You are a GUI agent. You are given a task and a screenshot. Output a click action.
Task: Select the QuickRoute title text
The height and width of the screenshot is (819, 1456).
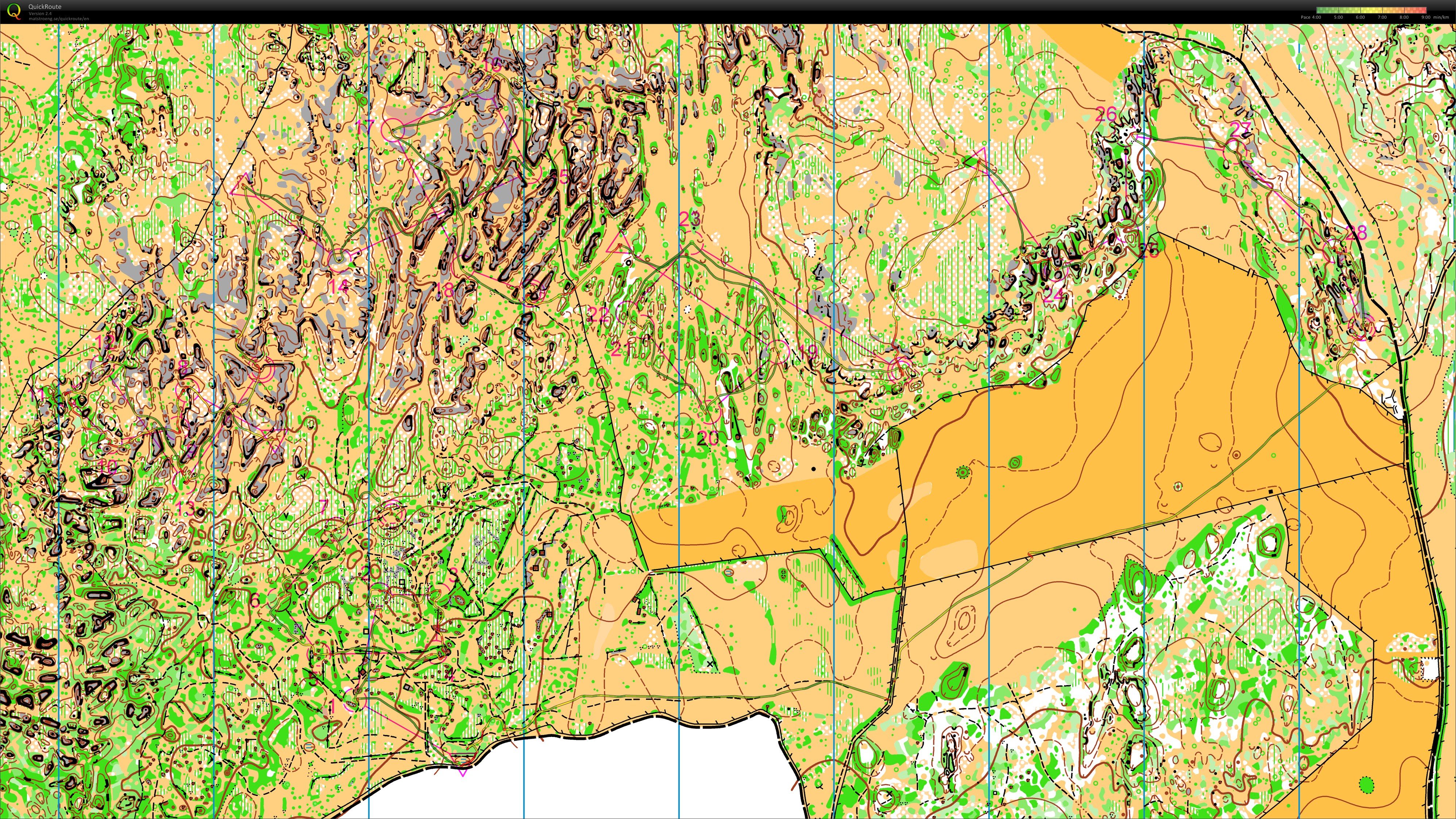click(x=44, y=7)
